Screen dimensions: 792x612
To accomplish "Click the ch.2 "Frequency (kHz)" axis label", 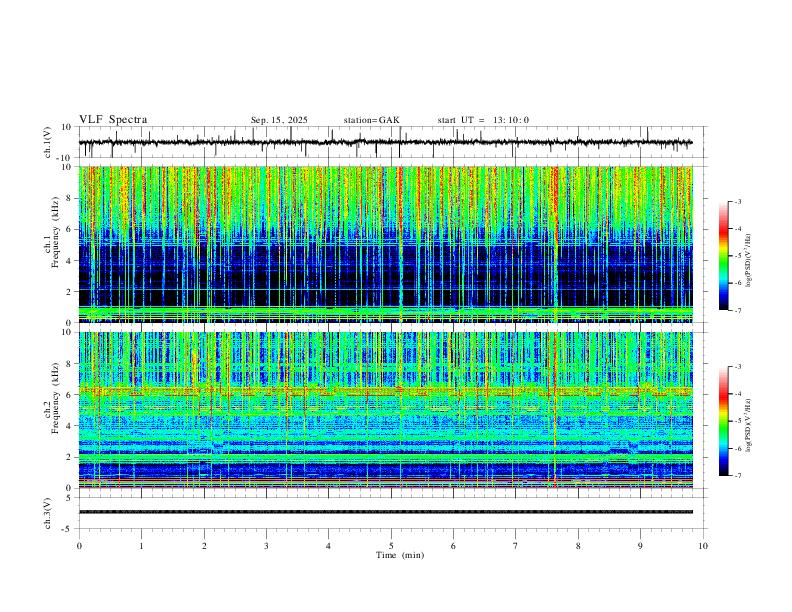I will [55, 398].
